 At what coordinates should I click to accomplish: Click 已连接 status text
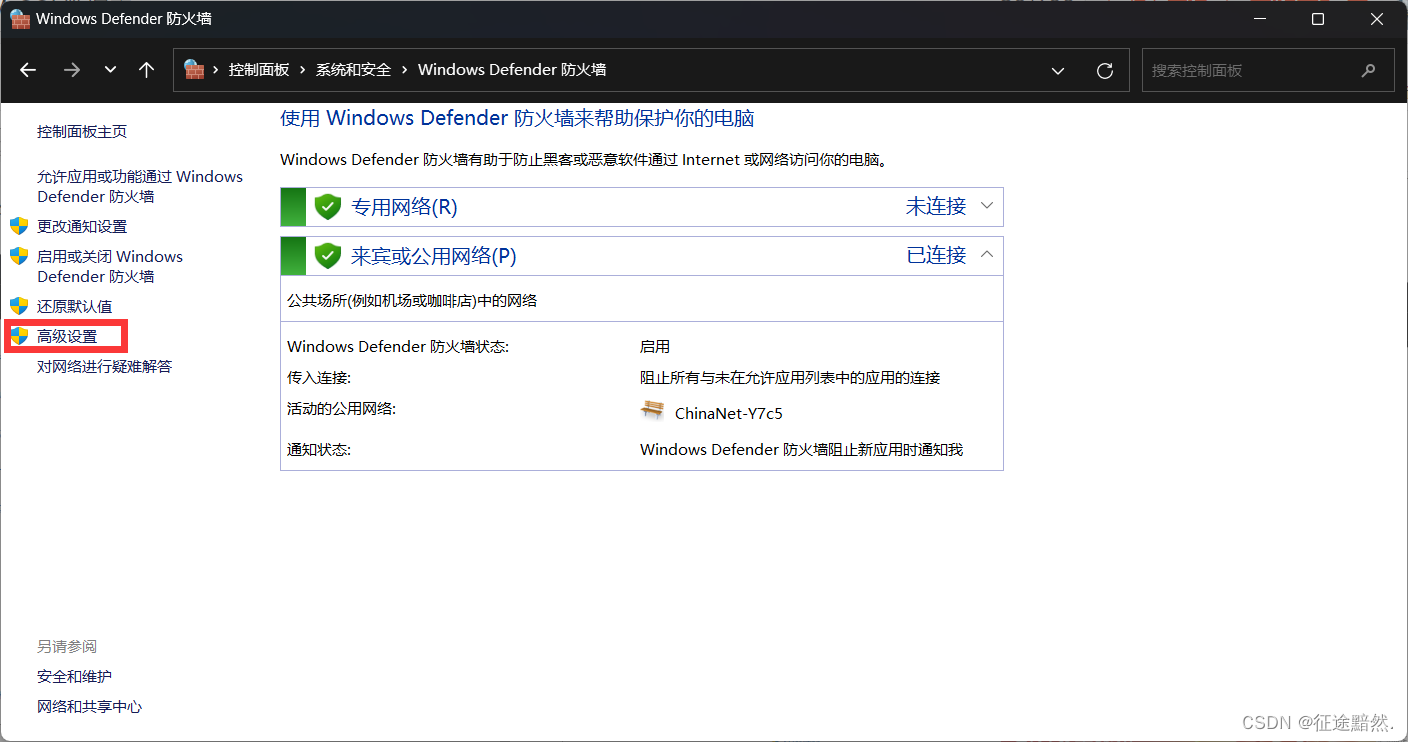tap(936, 255)
